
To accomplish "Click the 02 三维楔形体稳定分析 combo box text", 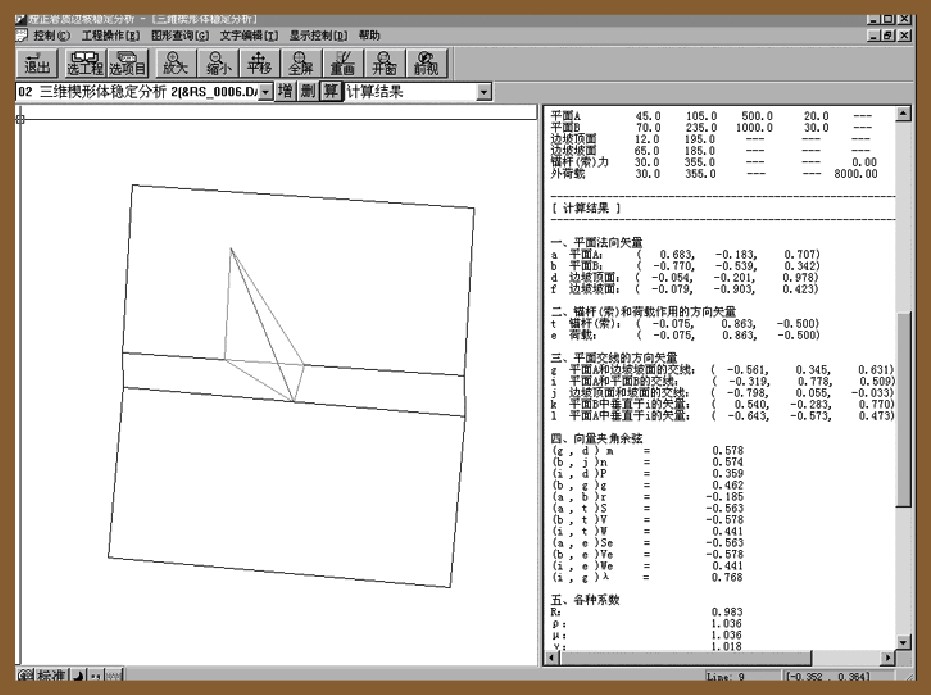I will (138, 92).
